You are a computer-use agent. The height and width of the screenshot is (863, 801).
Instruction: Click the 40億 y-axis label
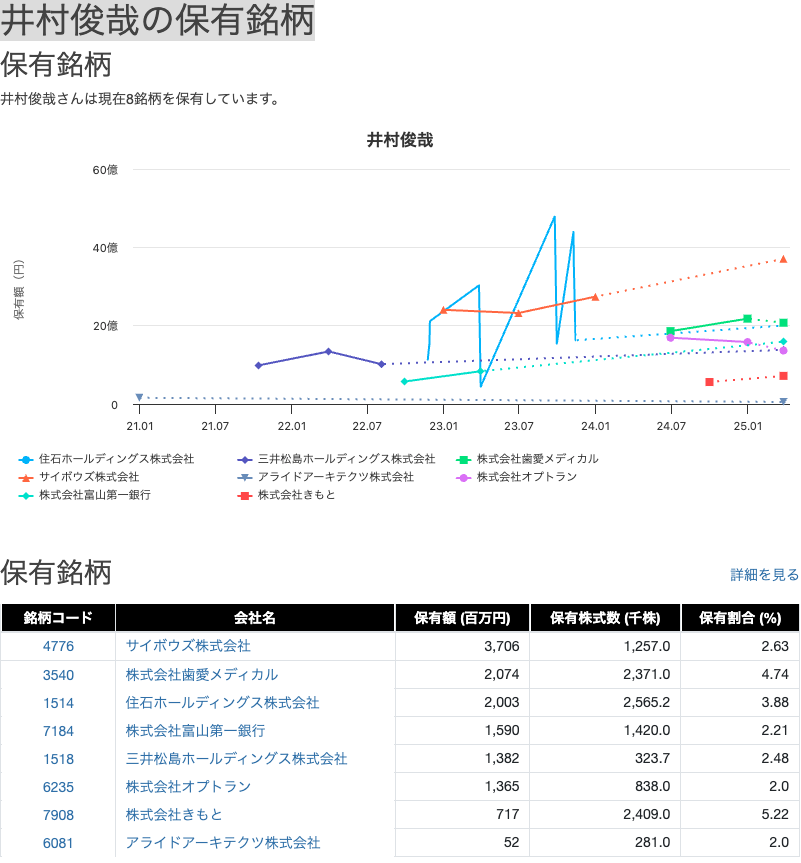[105, 248]
